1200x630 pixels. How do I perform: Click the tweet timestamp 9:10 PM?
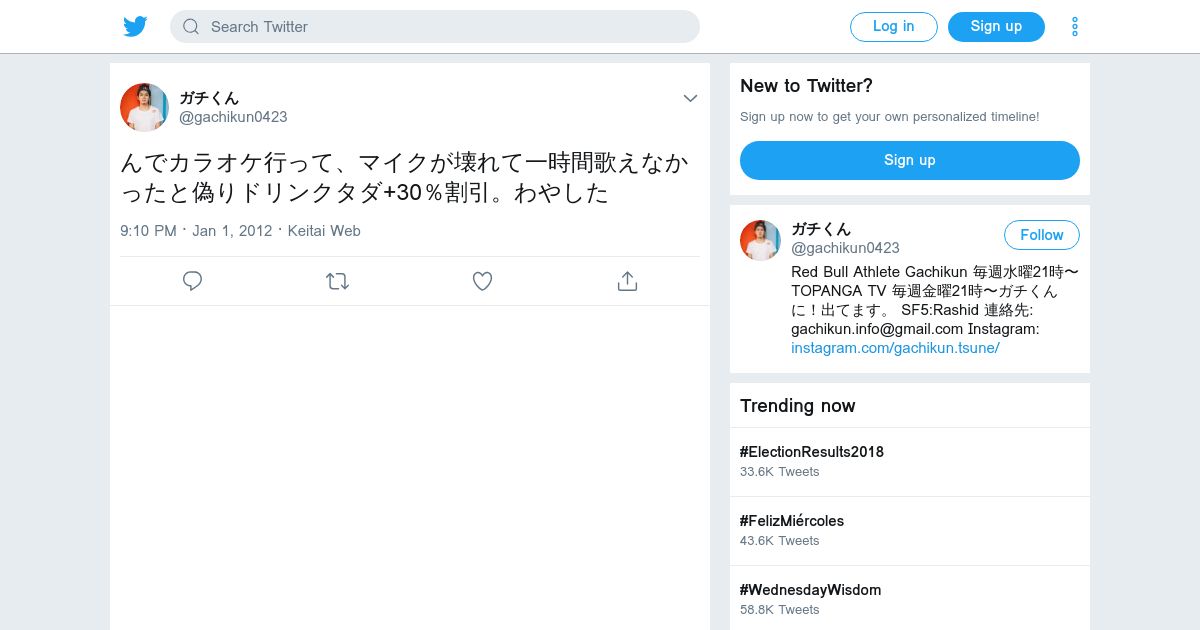tap(148, 231)
